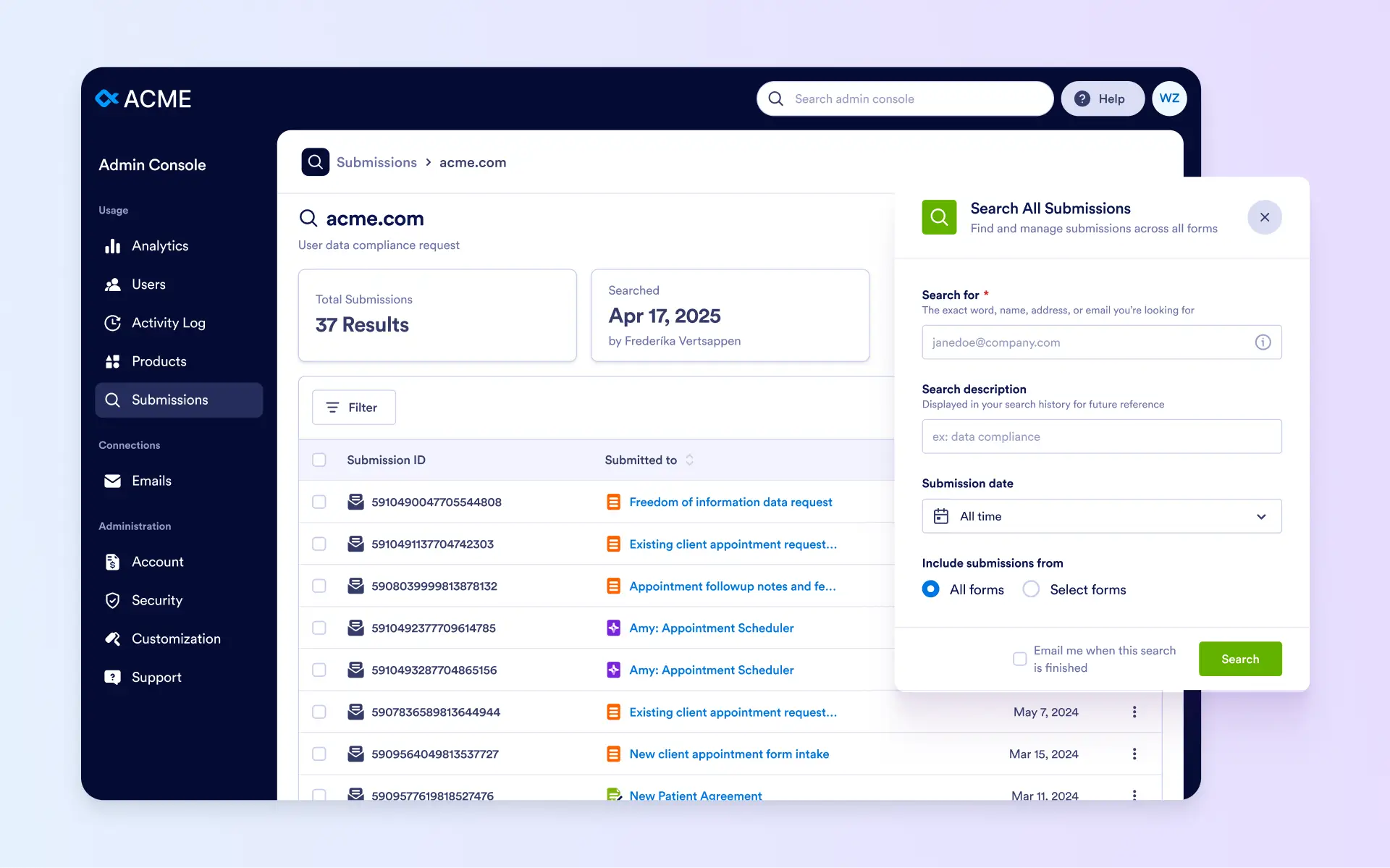Open Freedom of information data request link
Image resolution: width=1390 pixels, height=868 pixels.
pyautogui.click(x=730, y=502)
